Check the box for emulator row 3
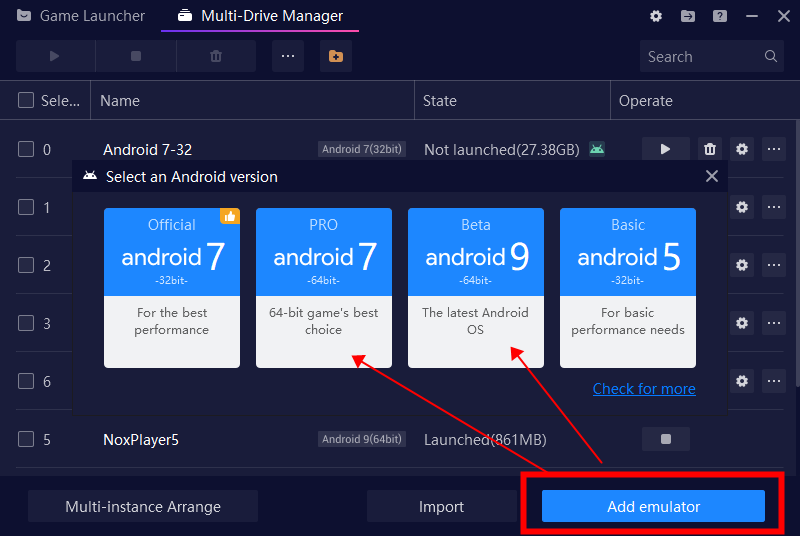 click(26, 323)
